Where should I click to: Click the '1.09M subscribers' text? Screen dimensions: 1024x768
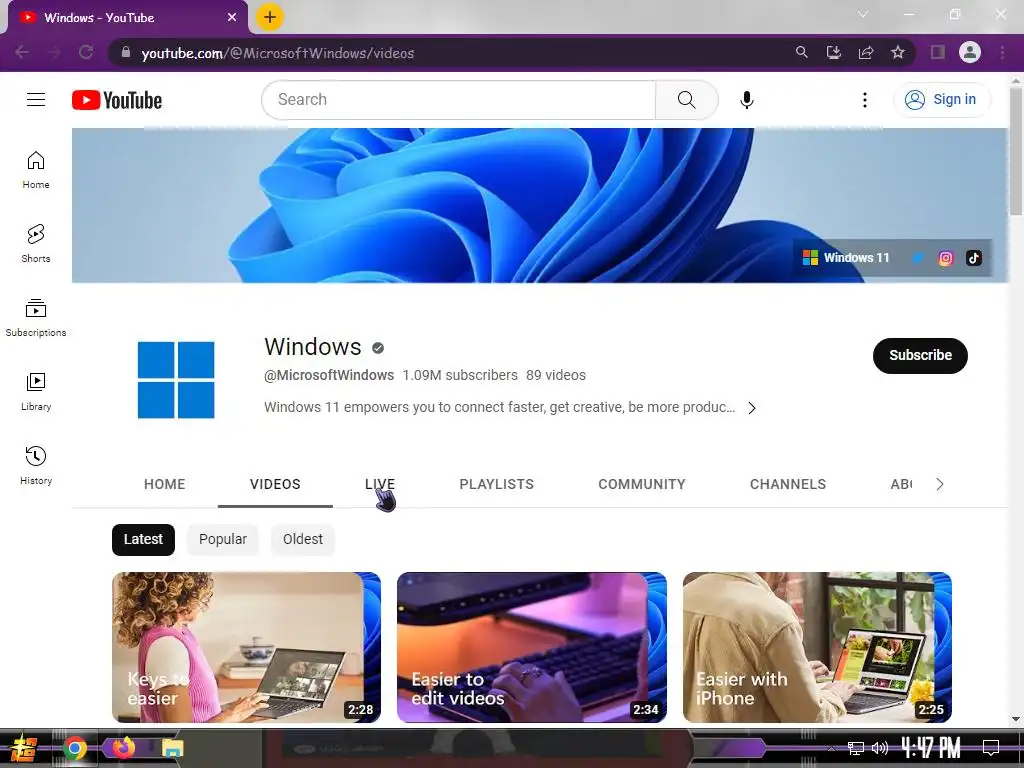click(460, 376)
